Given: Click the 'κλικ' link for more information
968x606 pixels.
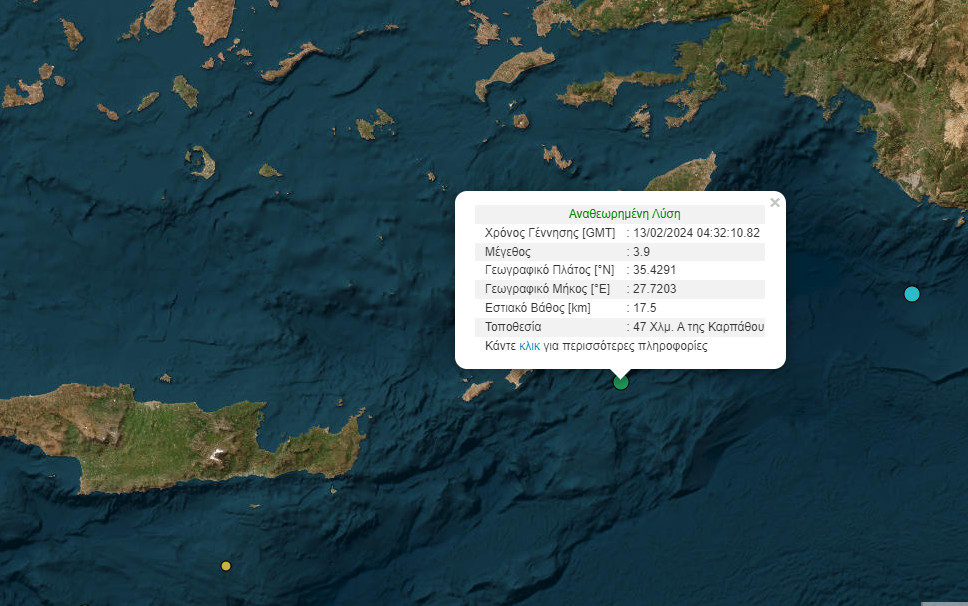Looking at the screenshot, I should 529,346.
